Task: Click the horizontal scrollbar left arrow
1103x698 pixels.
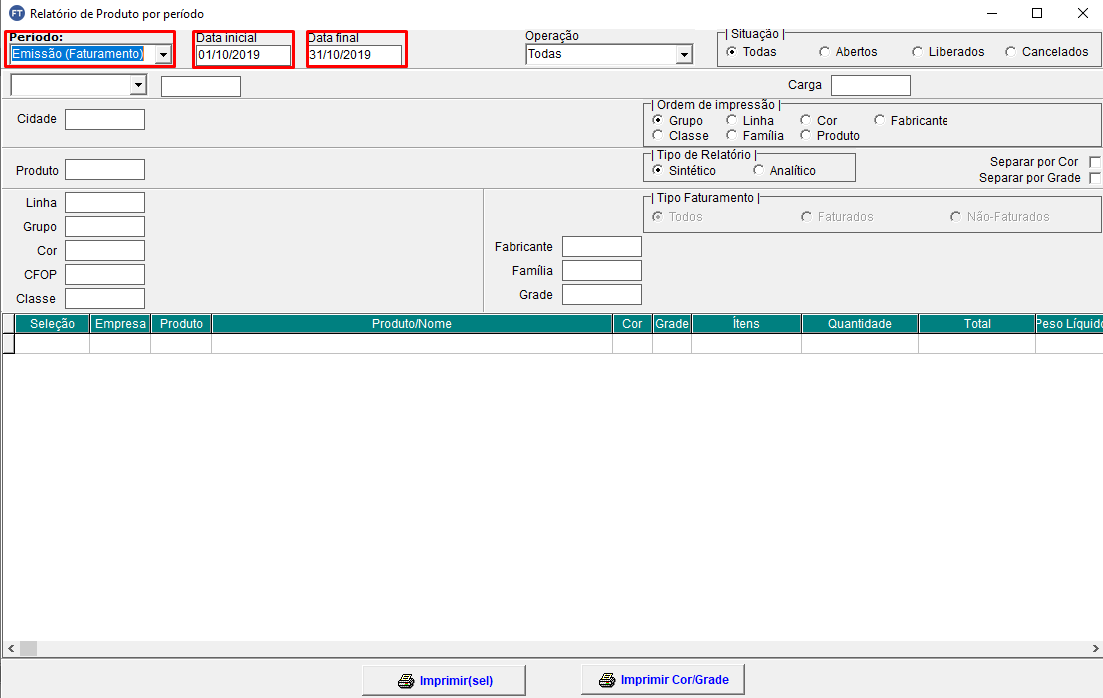Action: [x=11, y=648]
